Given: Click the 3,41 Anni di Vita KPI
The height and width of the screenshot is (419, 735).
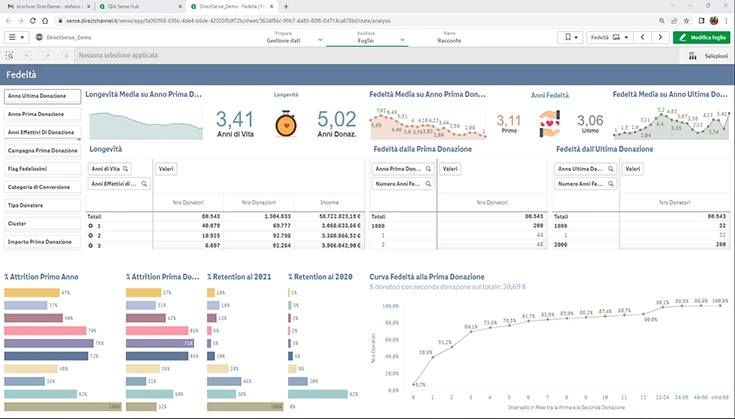Looking at the screenshot, I should [235, 124].
